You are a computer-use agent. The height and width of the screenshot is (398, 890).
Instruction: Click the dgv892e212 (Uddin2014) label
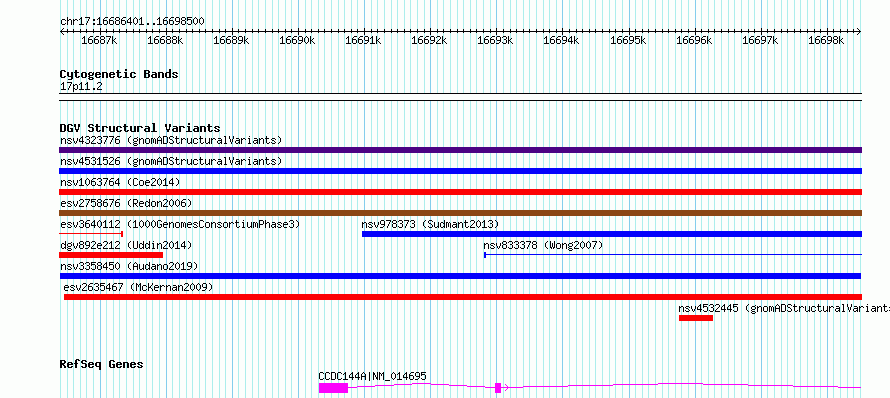[126, 245]
